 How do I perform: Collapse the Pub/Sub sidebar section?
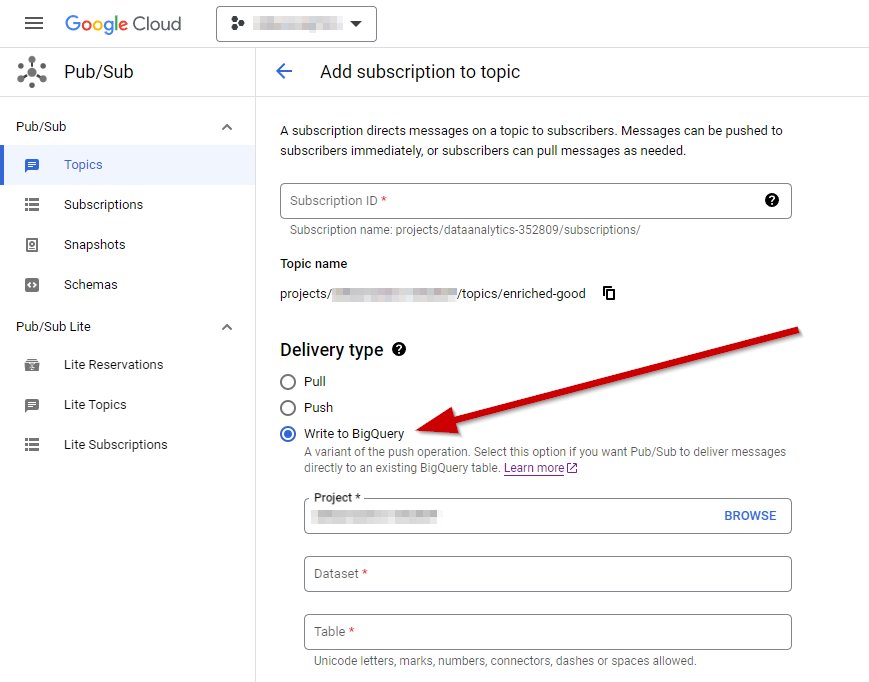[227, 127]
